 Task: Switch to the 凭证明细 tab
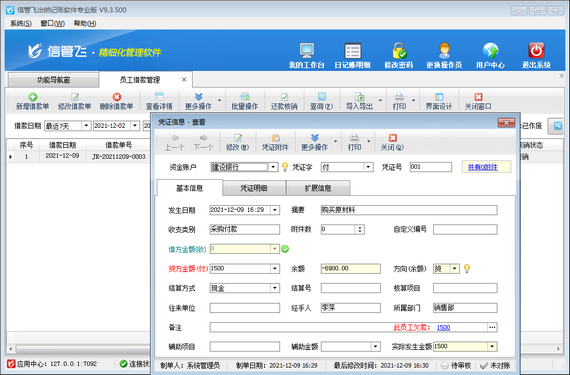click(254, 188)
